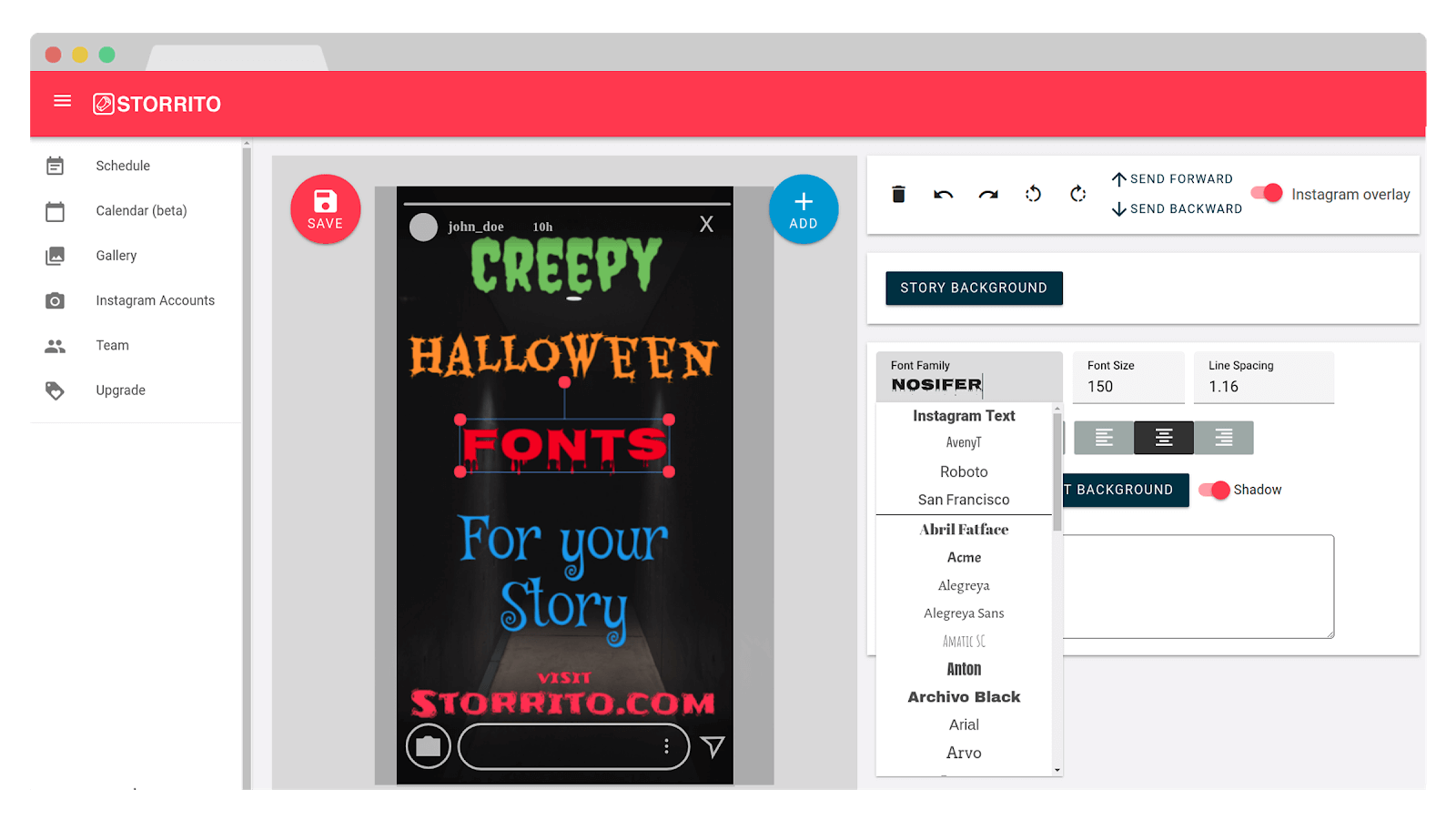Choose Acme font option

click(964, 557)
